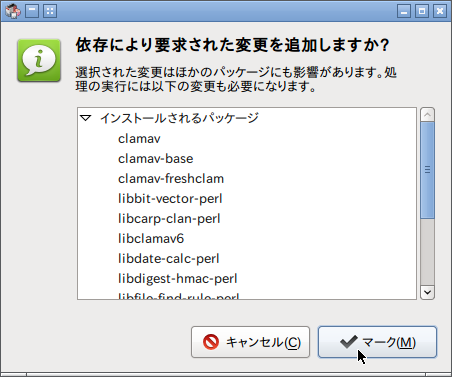The height and width of the screenshot is (377, 452).
Task: Click キャンセル(C) to cancel changes
Action: (x=251, y=342)
